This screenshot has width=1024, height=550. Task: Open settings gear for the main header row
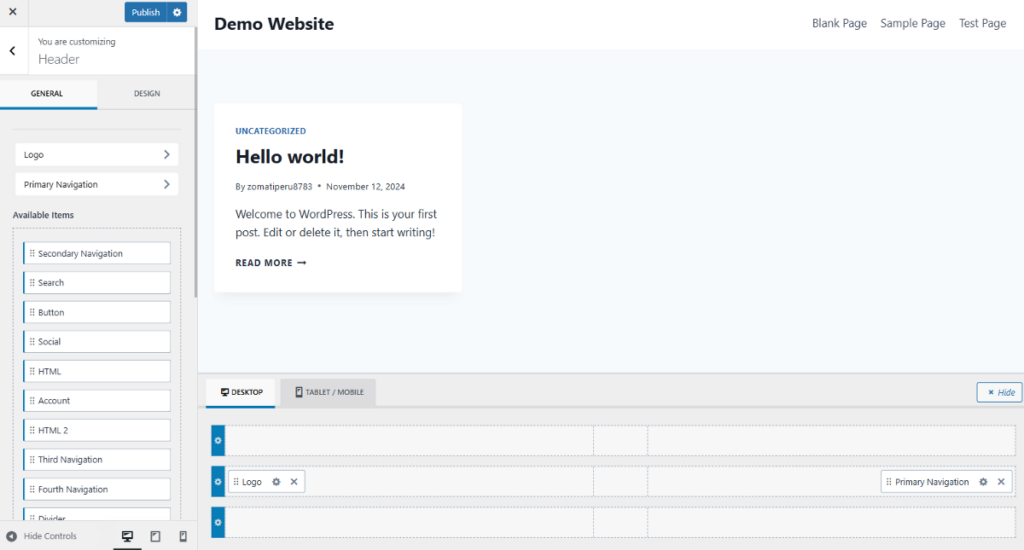pos(218,482)
